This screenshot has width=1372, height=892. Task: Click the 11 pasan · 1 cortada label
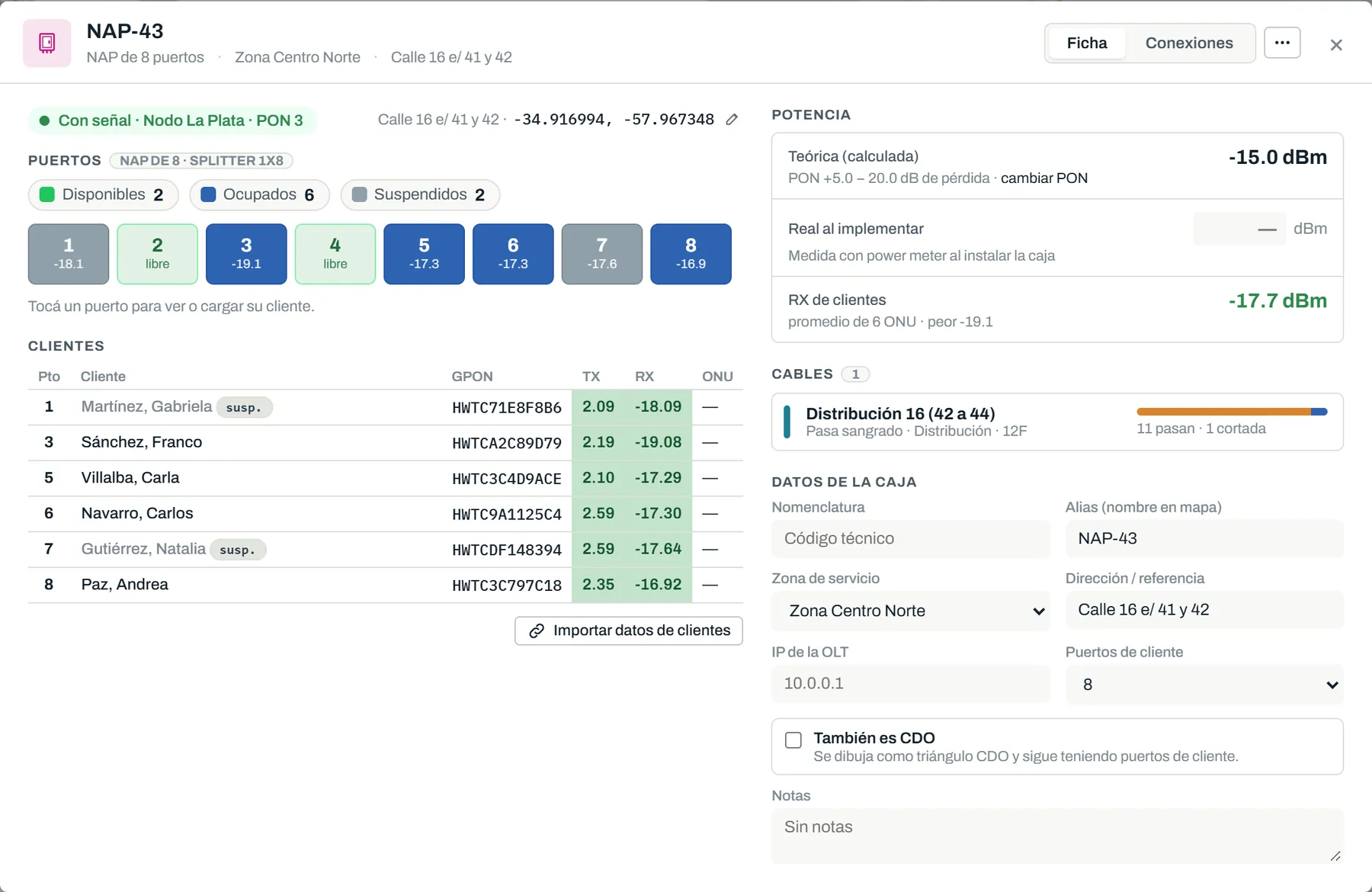click(x=1201, y=429)
